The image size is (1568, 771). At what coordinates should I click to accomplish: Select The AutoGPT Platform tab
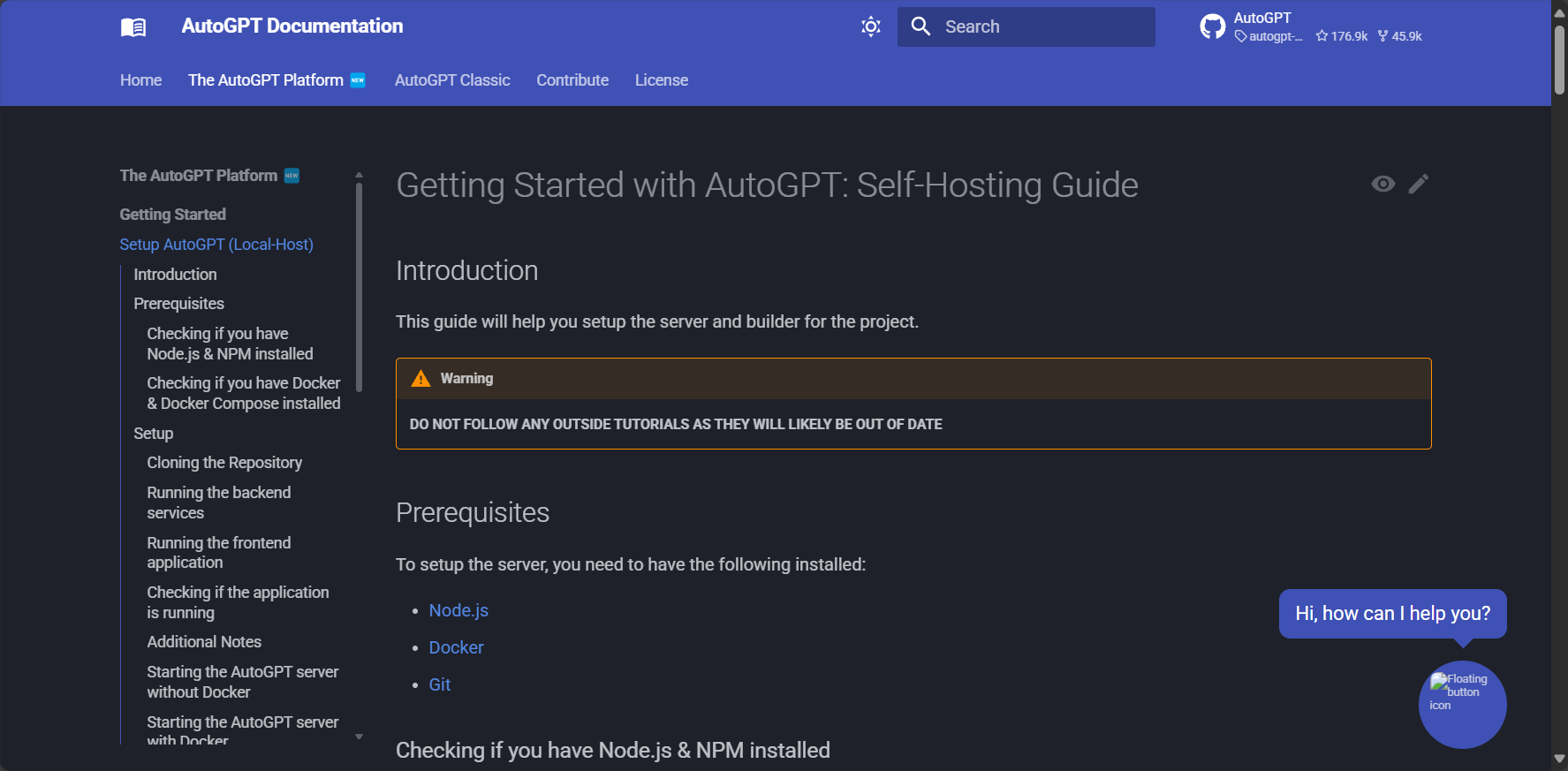pos(276,80)
